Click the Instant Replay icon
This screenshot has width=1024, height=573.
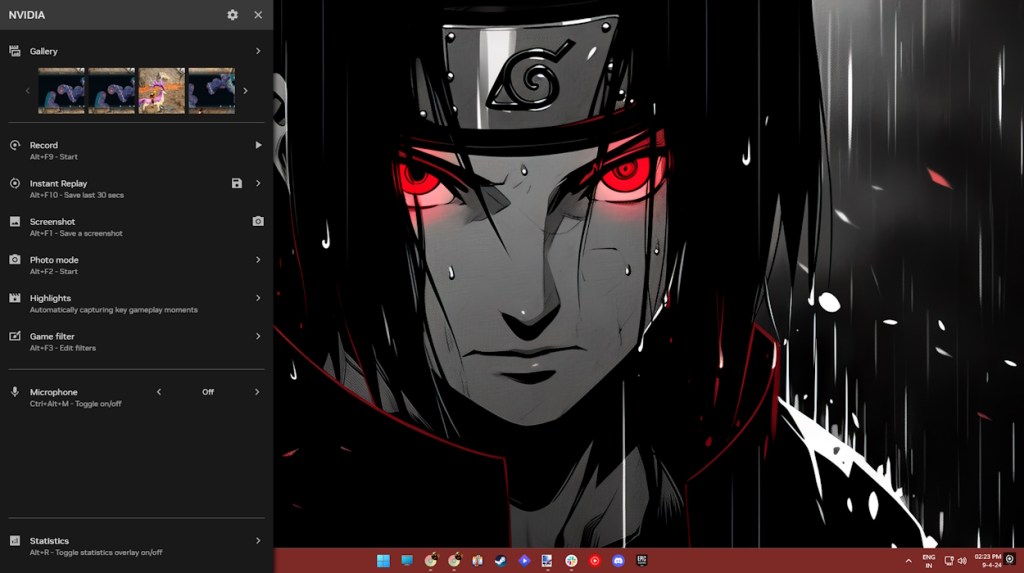point(14,184)
